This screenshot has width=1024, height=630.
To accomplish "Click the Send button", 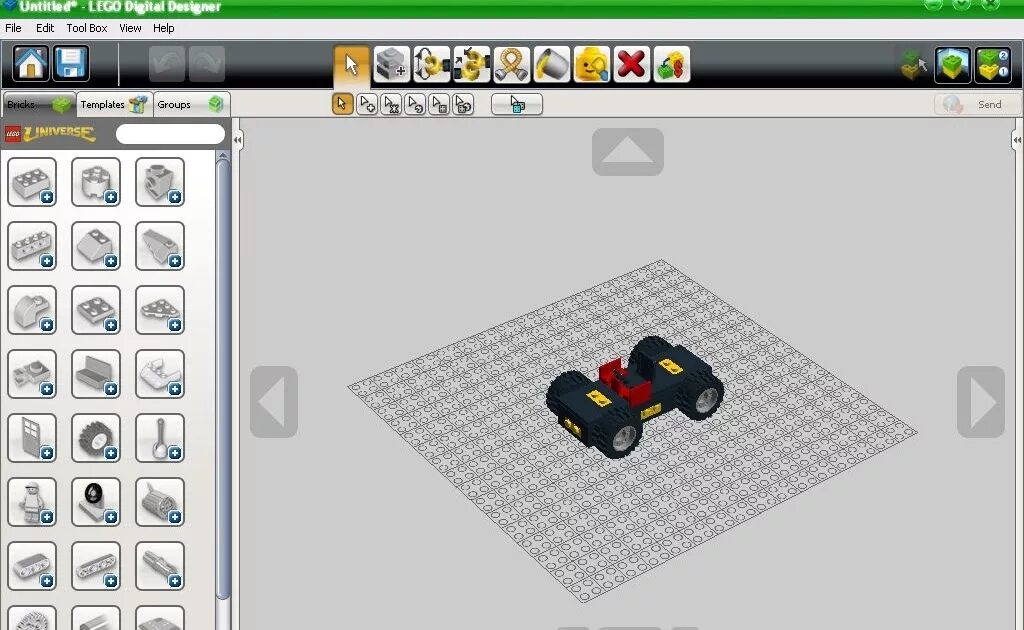I will tap(977, 104).
